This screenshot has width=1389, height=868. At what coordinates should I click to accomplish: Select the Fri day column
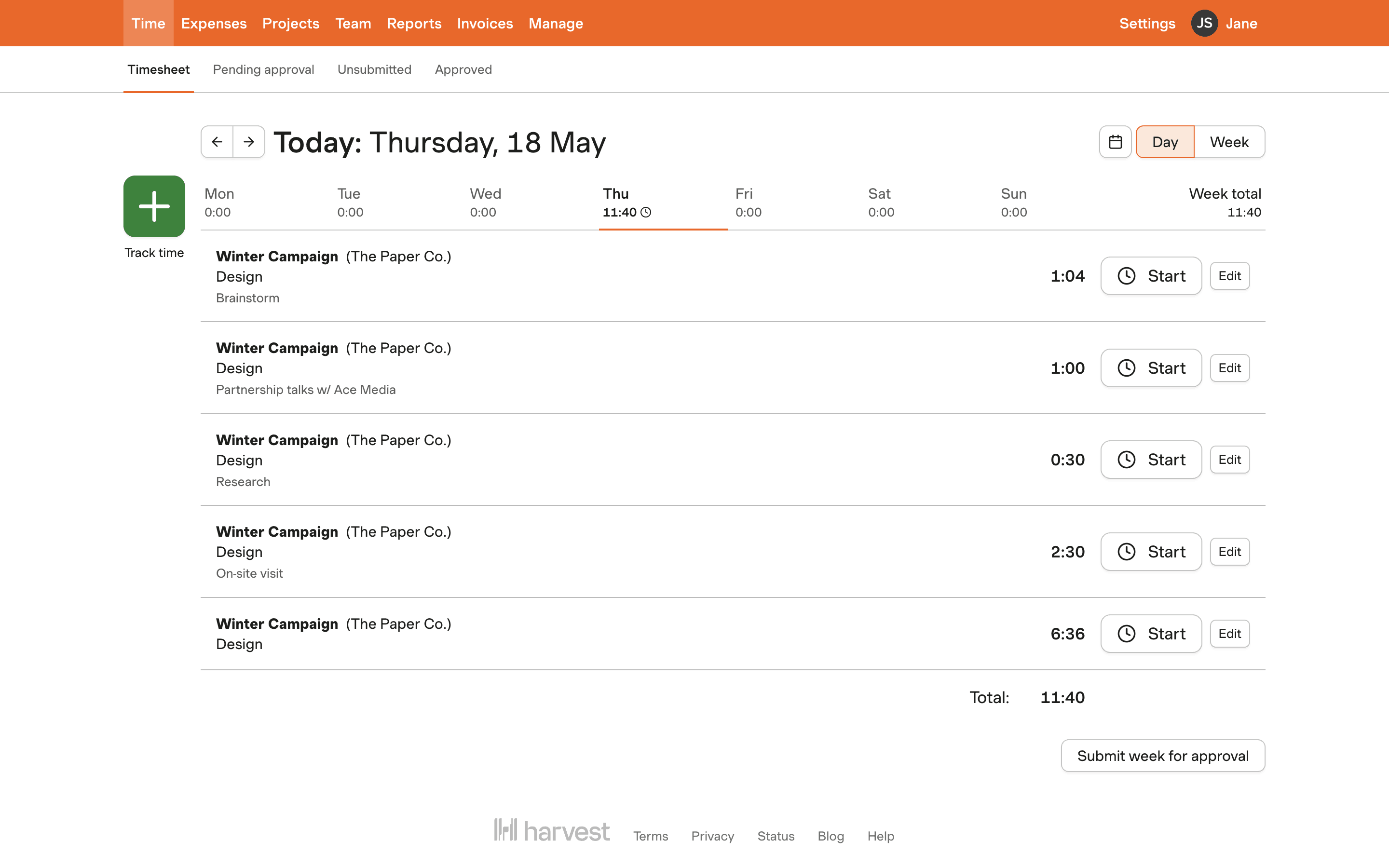pyautogui.click(x=748, y=203)
